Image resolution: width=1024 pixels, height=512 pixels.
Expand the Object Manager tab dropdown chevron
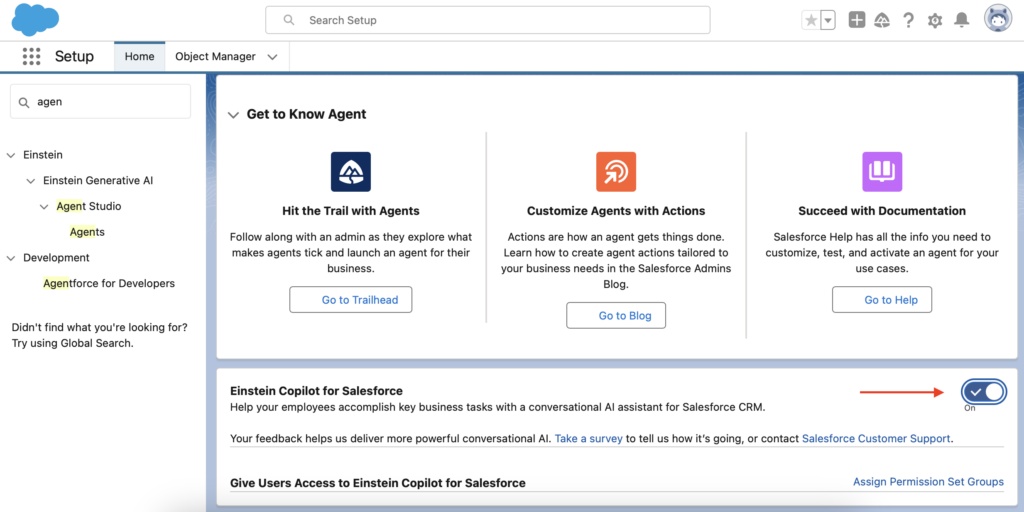coord(272,57)
